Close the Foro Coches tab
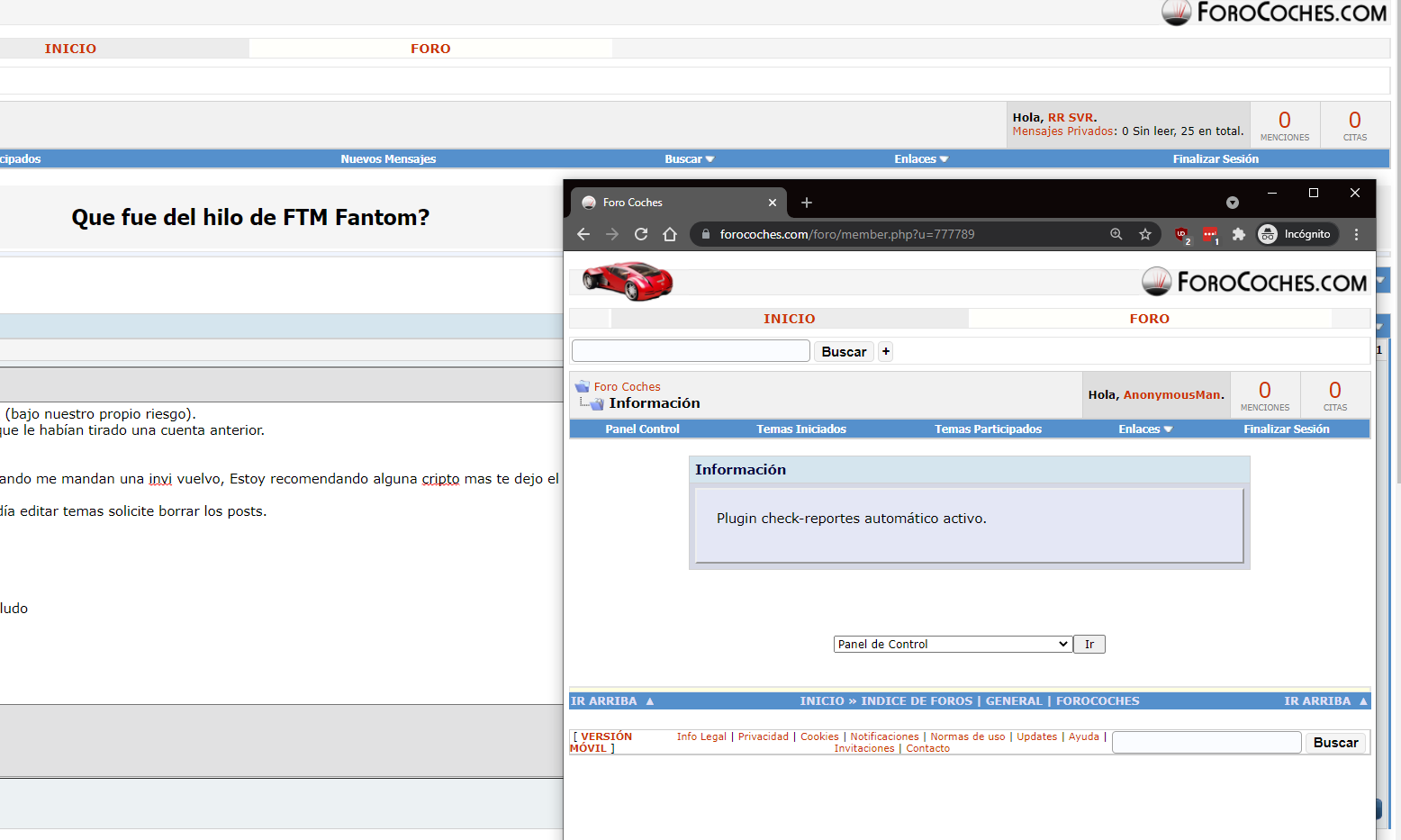The height and width of the screenshot is (840, 1401). (x=773, y=203)
